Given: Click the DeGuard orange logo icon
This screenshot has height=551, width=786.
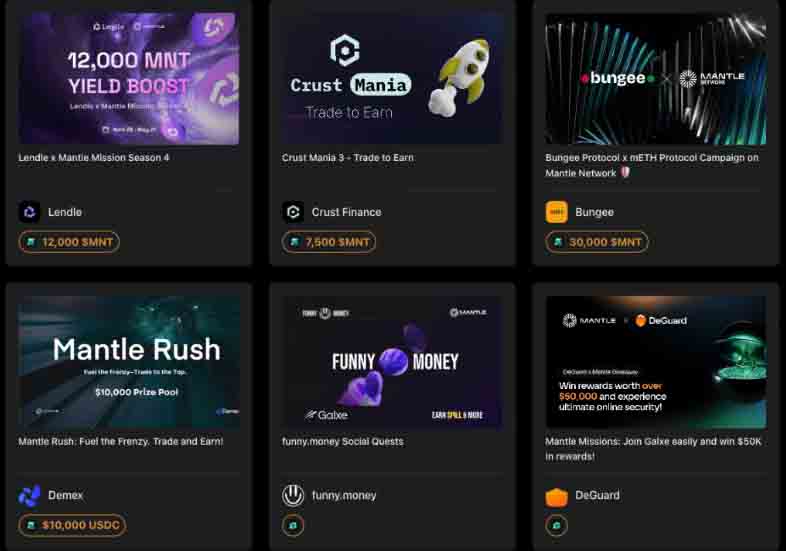Looking at the screenshot, I should (x=556, y=496).
